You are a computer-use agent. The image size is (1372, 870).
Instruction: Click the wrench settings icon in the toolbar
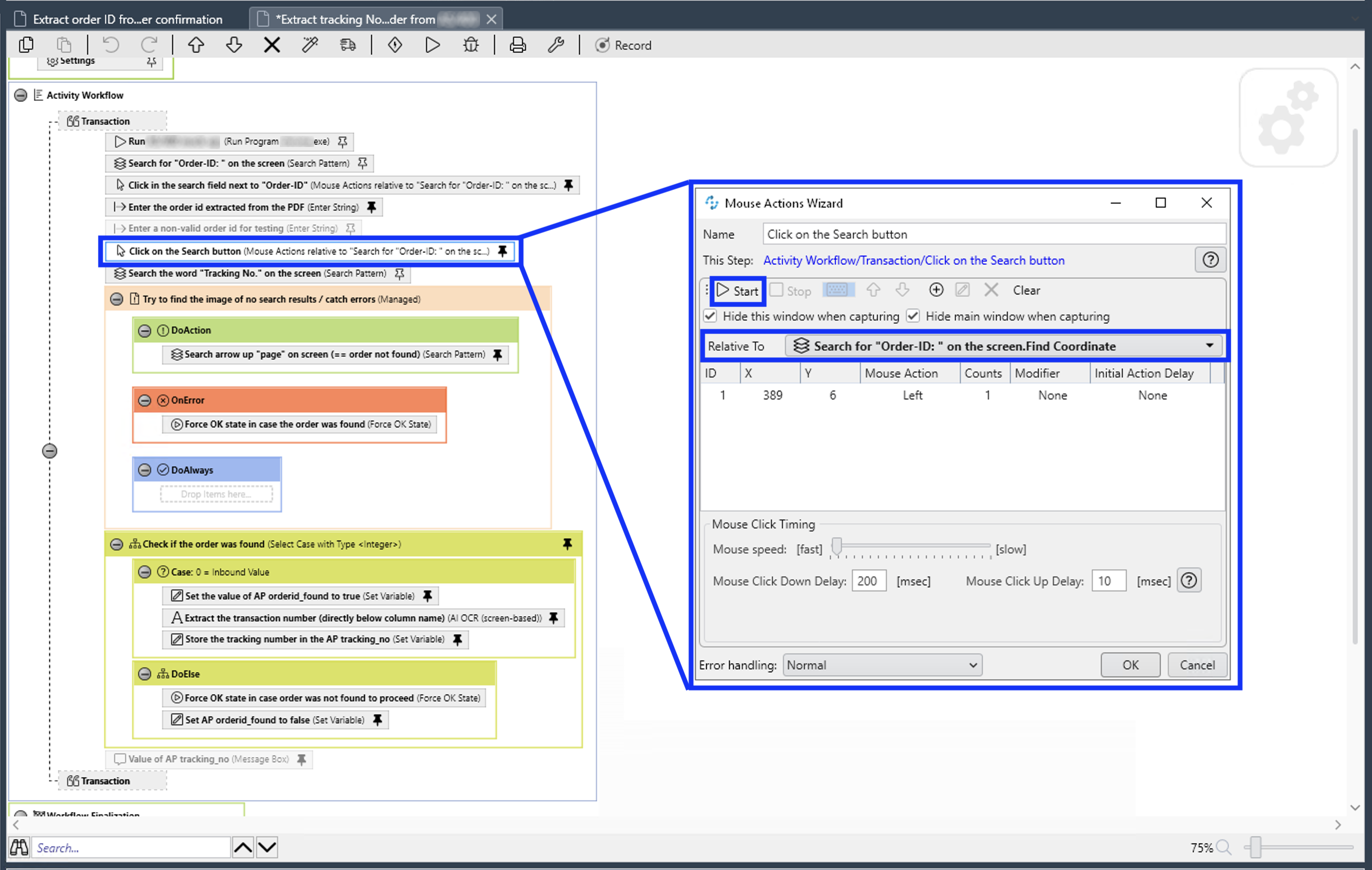click(x=555, y=44)
